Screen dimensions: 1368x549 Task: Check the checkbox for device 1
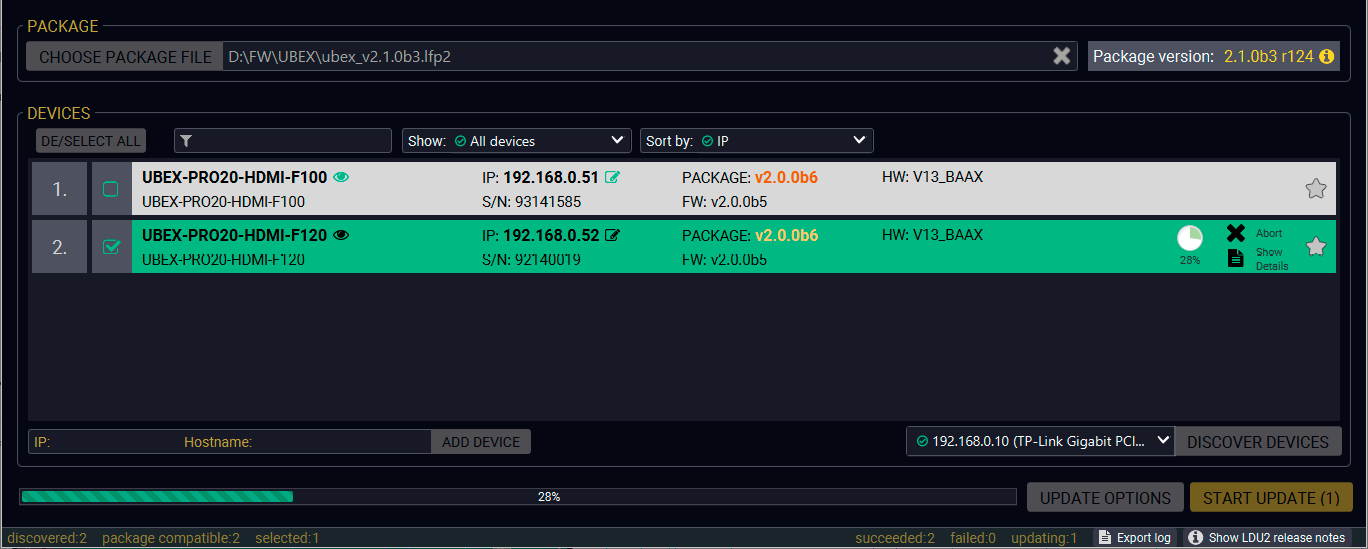pyautogui.click(x=111, y=189)
